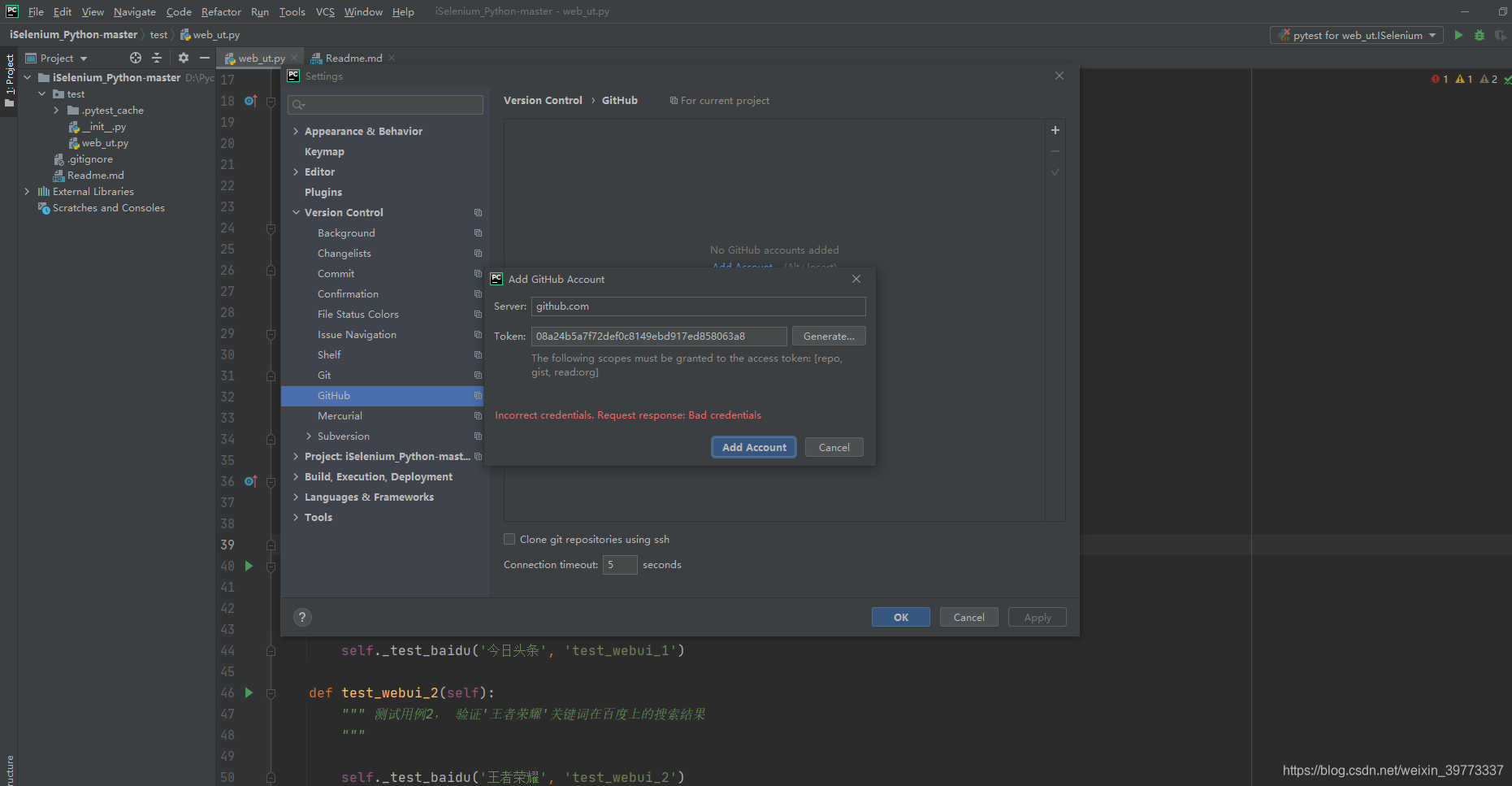This screenshot has width=1512, height=786.
Task: Click the help question mark in Settings
Action: coord(302,617)
